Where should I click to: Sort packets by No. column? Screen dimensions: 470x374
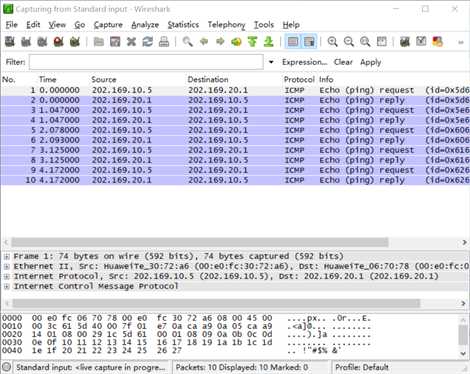[9, 80]
